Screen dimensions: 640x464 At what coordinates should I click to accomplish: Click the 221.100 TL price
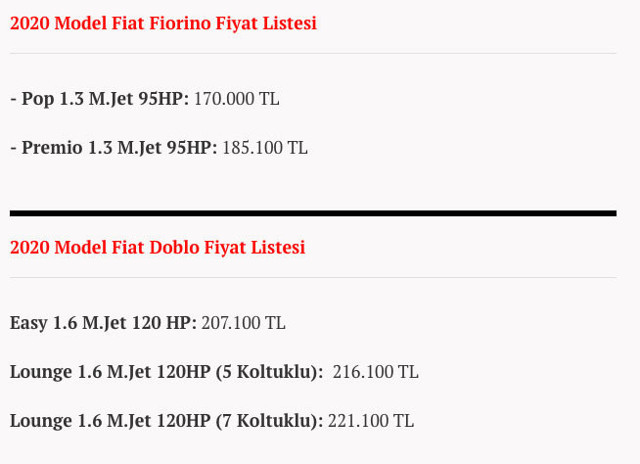(x=370, y=421)
